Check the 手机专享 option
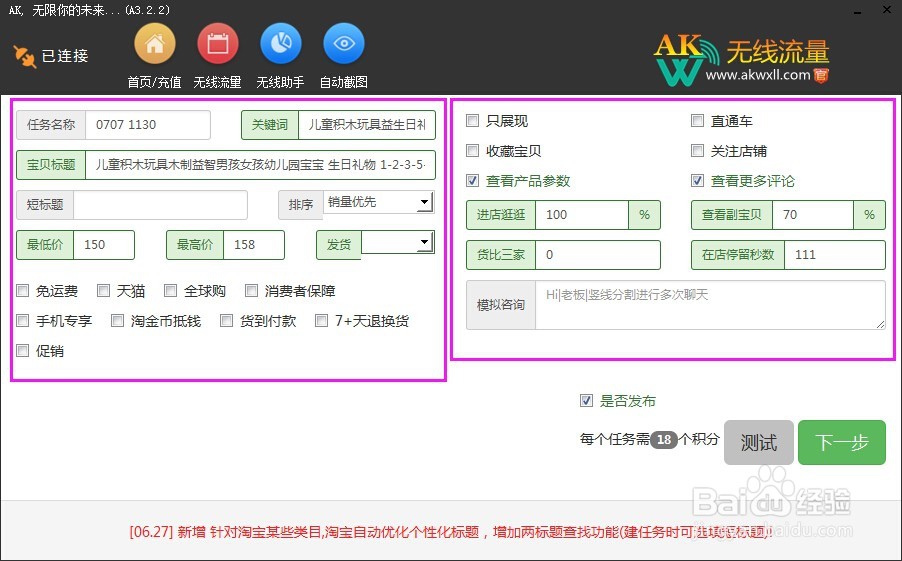 click(x=22, y=320)
